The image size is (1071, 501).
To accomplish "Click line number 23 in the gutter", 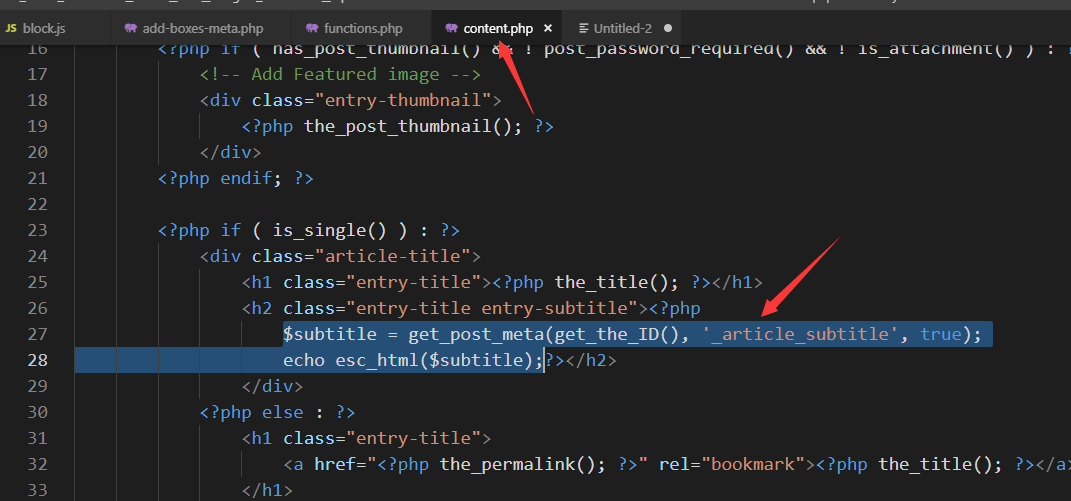I will tap(37, 230).
